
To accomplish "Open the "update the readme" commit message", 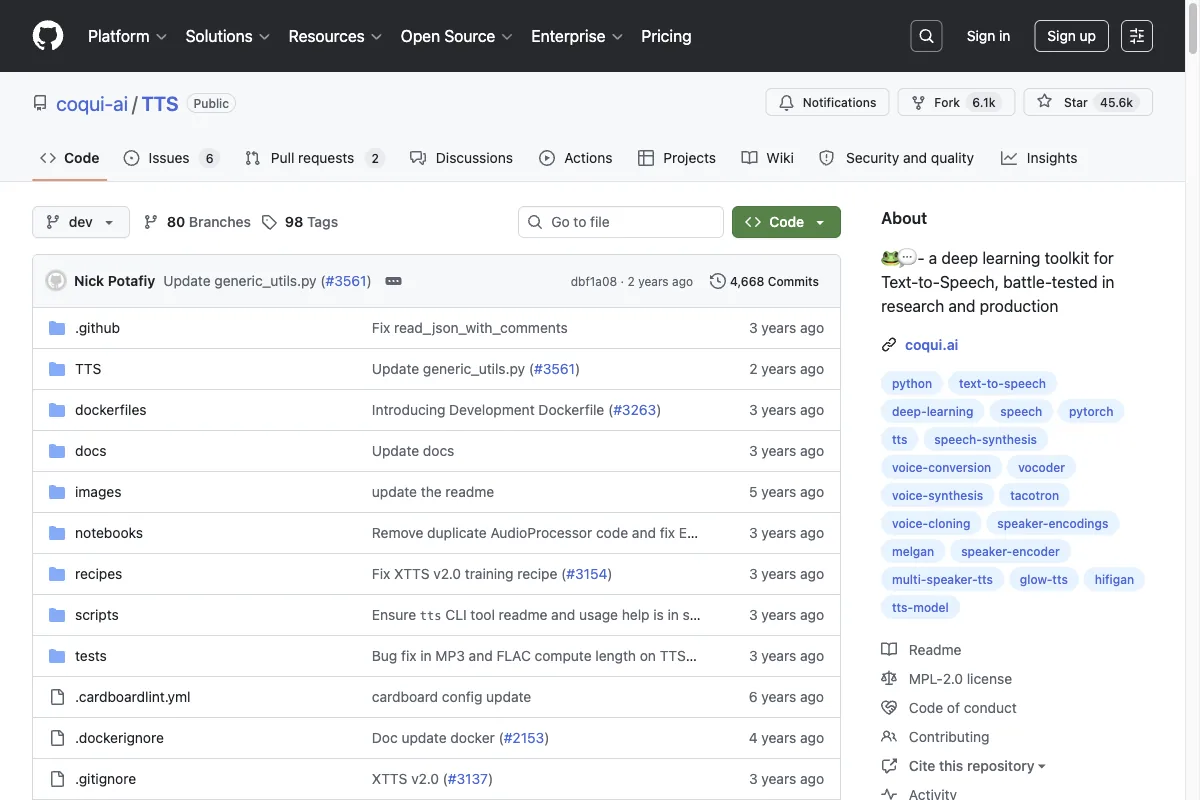I will 433,492.
